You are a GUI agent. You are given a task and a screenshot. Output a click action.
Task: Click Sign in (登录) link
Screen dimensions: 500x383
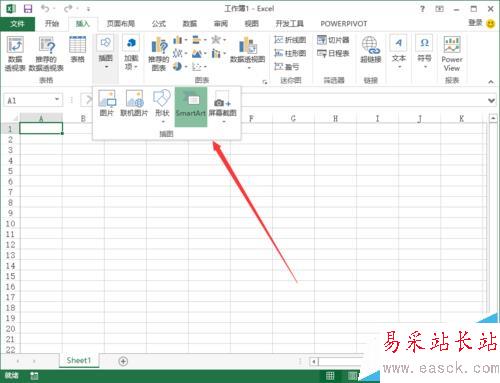475,23
